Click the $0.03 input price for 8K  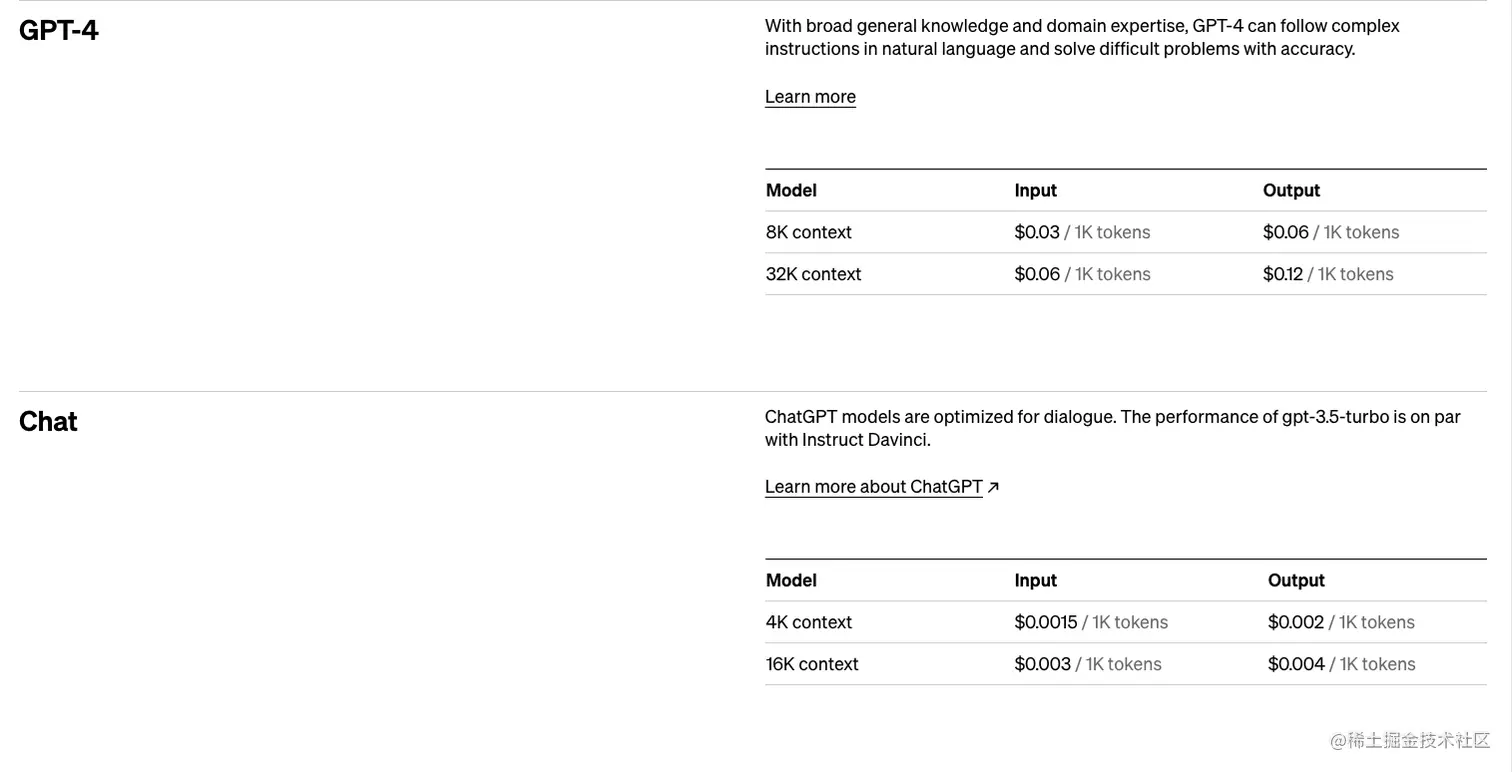pyautogui.click(x=1037, y=232)
